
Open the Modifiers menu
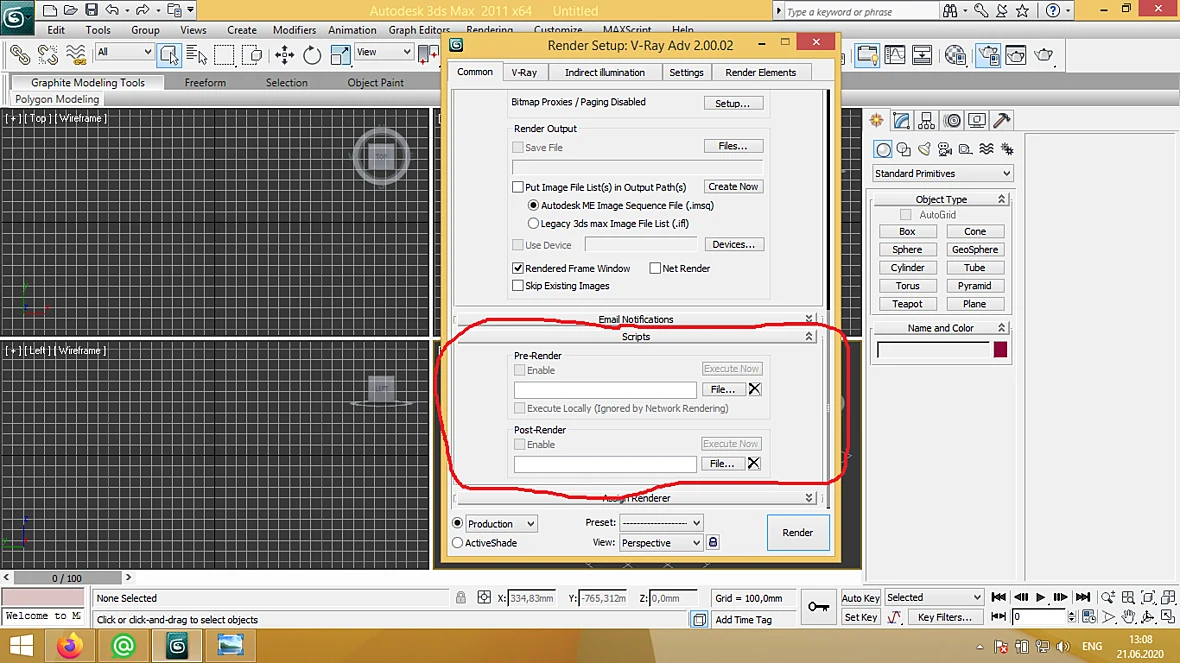[294, 30]
